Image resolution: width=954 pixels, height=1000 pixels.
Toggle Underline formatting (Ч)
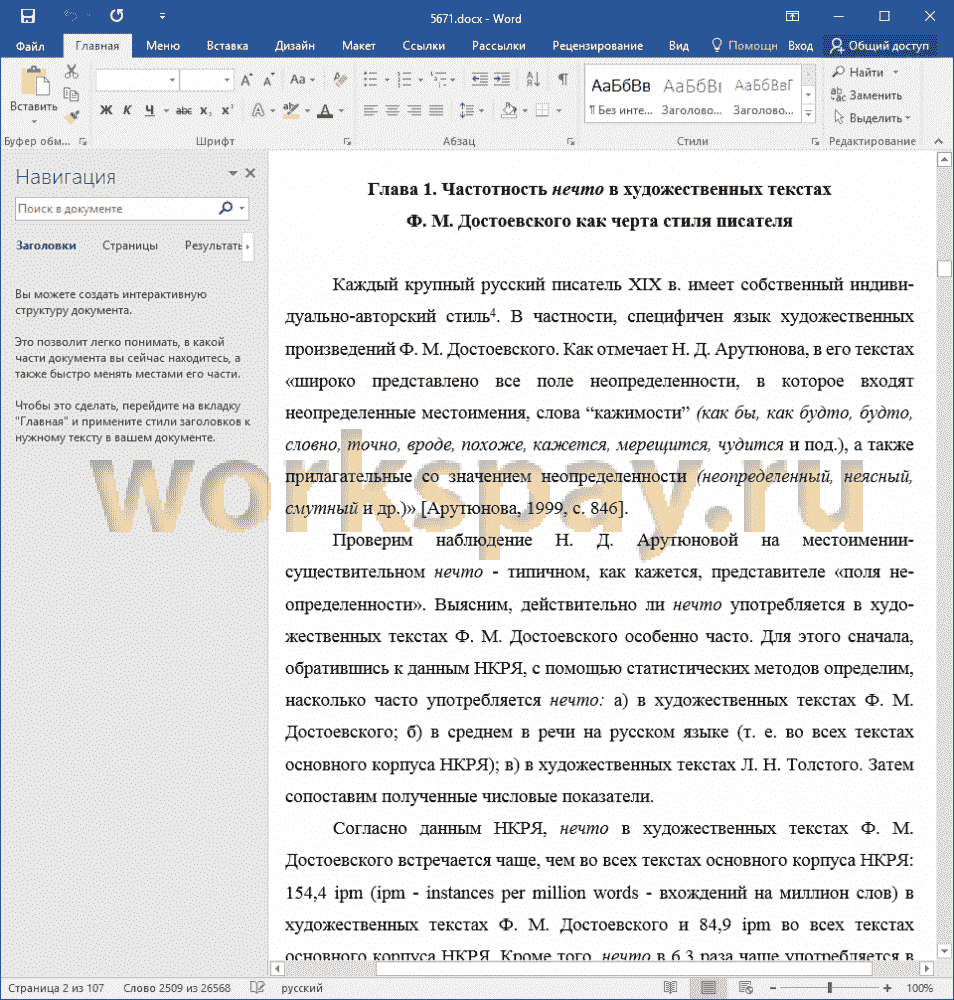150,110
